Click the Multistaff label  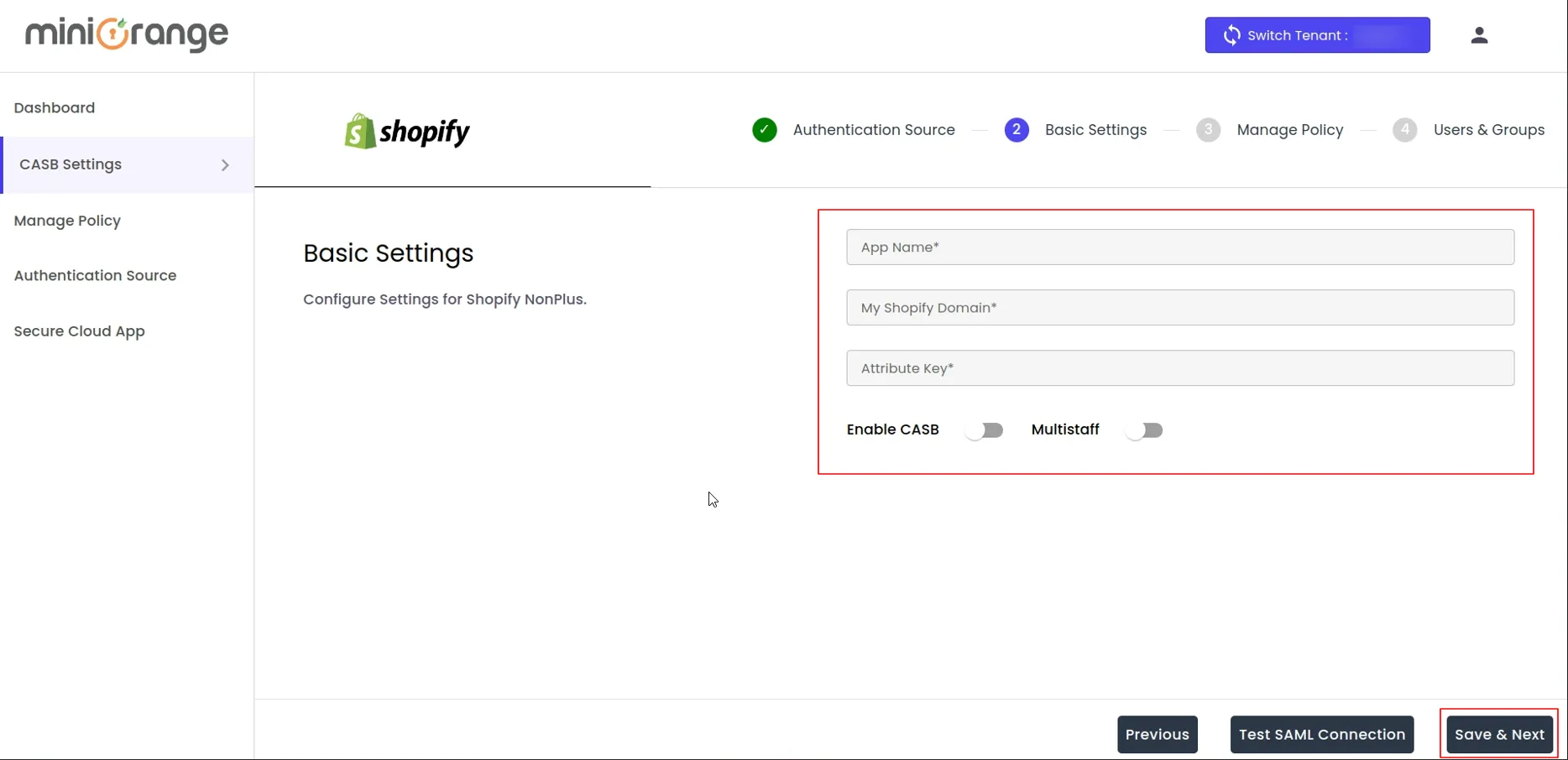click(x=1065, y=429)
